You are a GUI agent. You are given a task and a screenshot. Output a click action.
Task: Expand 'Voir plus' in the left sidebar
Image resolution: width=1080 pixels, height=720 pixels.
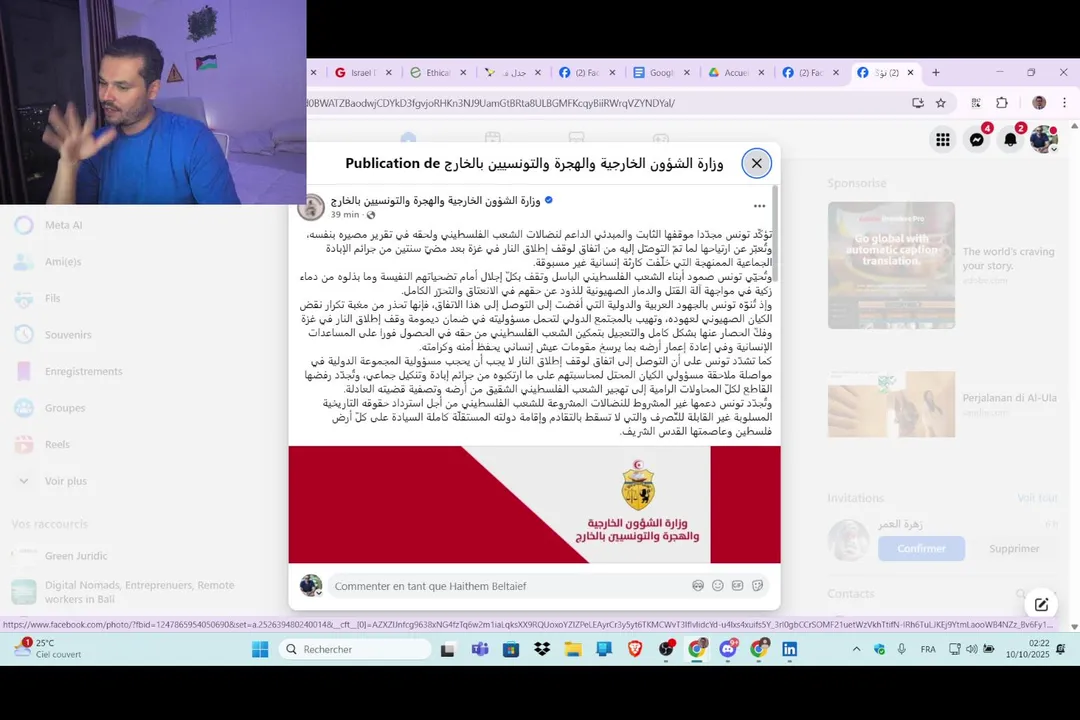coord(65,481)
